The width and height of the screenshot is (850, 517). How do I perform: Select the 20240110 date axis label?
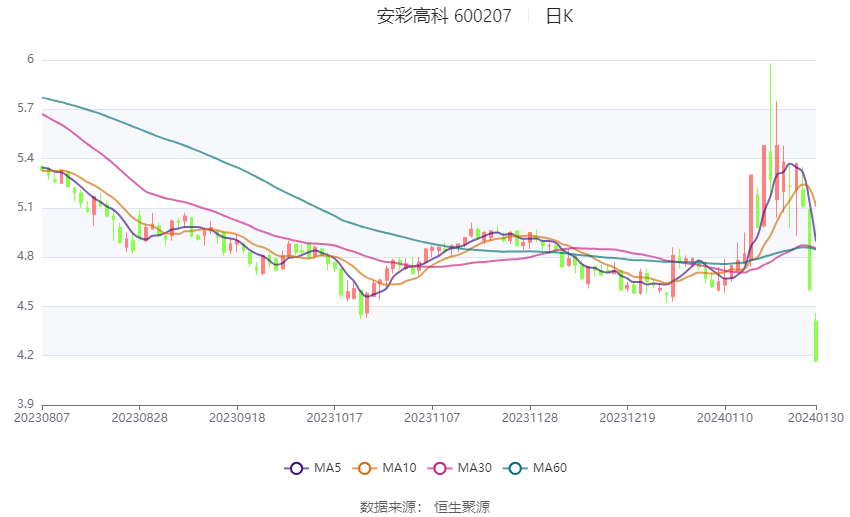pyautogui.click(x=725, y=418)
